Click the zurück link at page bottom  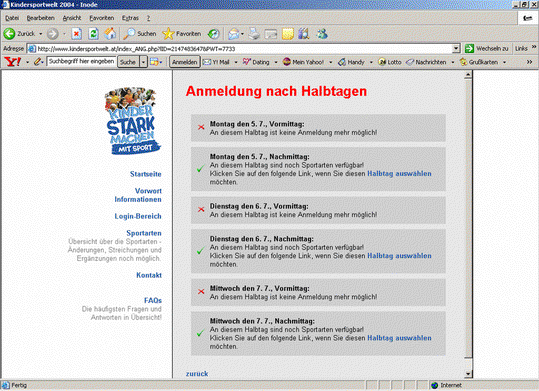[197, 374]
